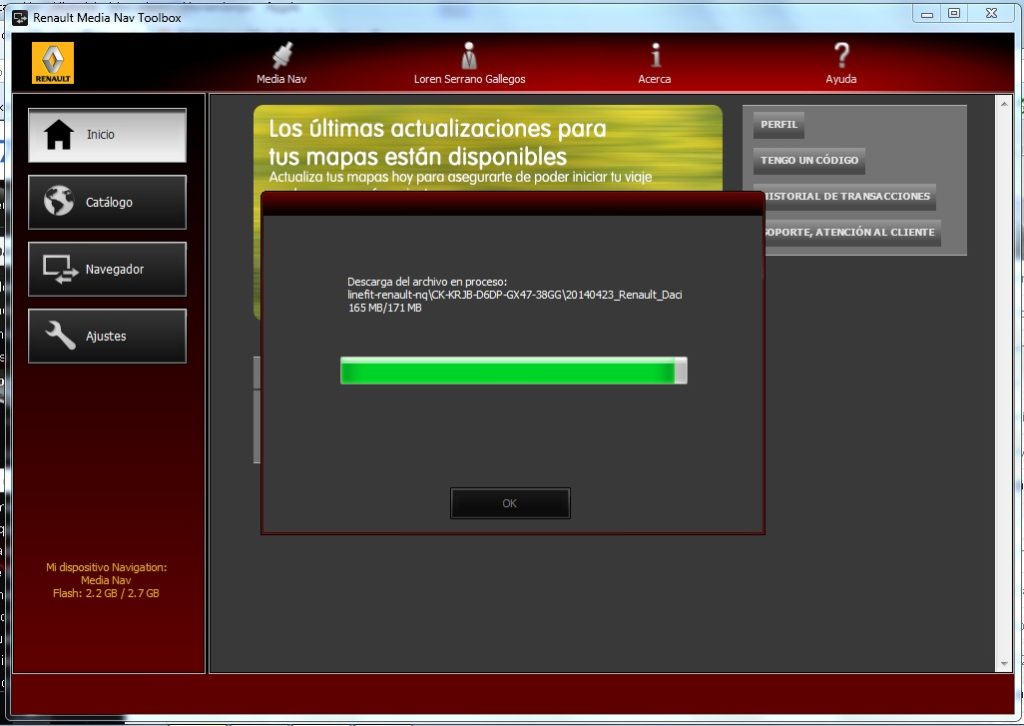Viewport: 1024px width, 726px height.
Task: Click the house icon for Inicio
Action: 59,135
